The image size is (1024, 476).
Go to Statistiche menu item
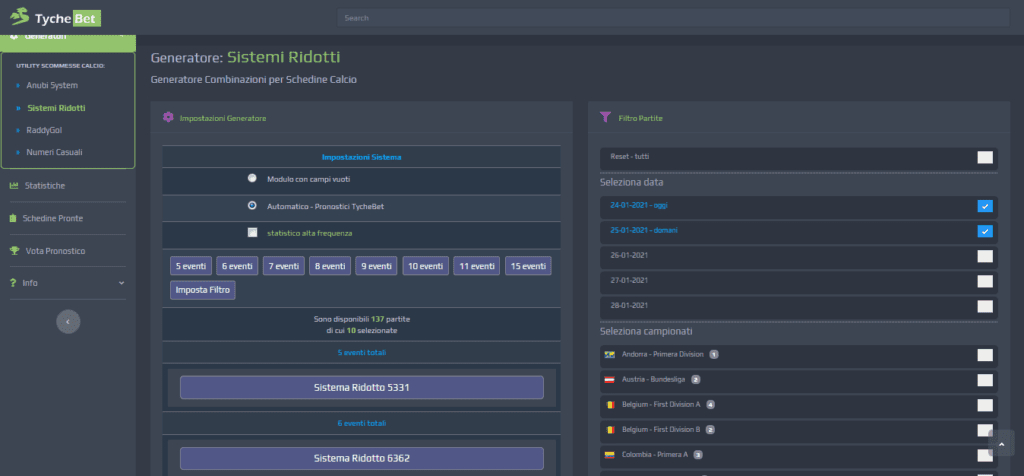45,185
